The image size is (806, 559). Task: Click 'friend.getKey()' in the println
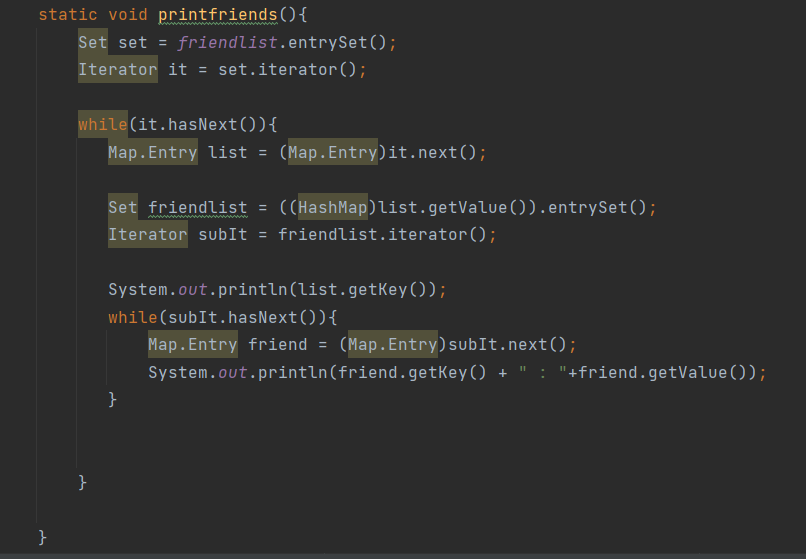[412, 372]
